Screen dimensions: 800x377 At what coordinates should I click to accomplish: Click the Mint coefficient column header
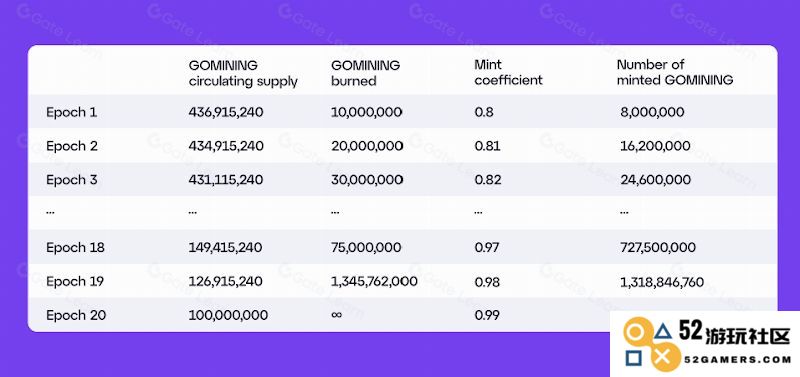(508, 72)
